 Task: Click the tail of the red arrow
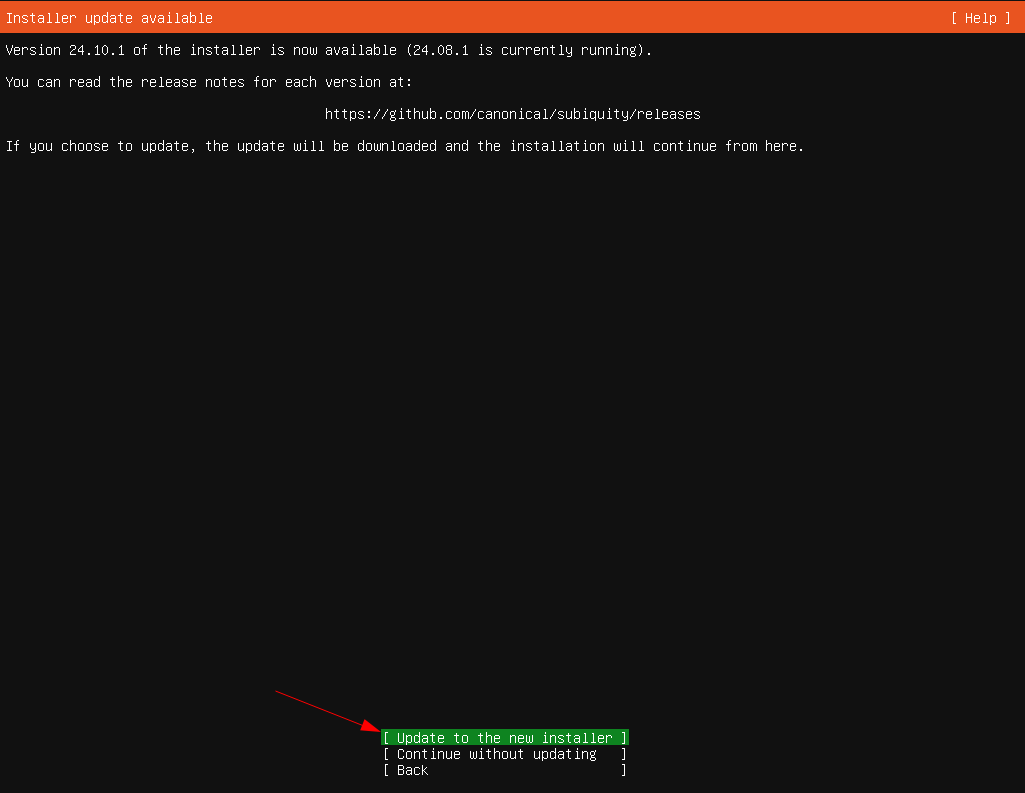pos(278,692)
